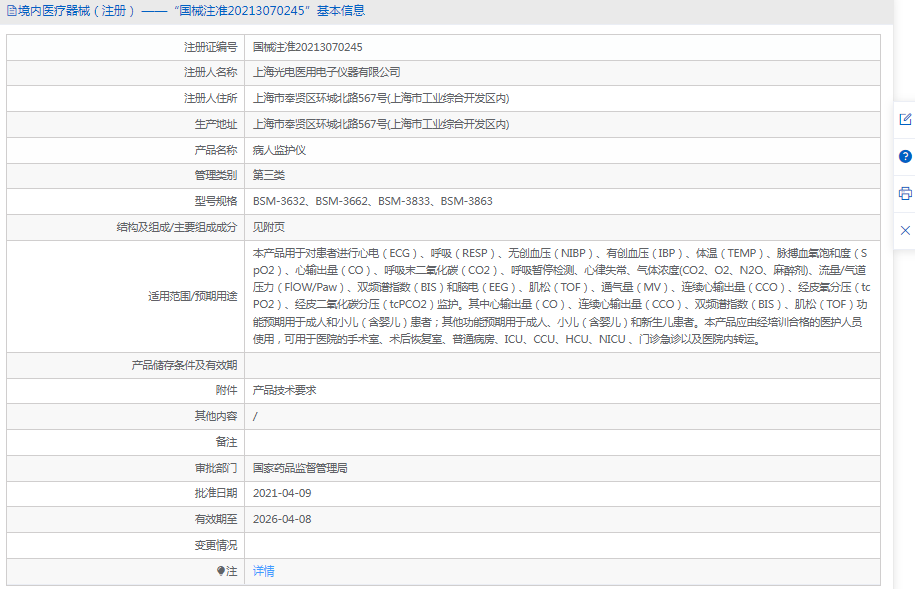Open the help question mark icon
915x589 pixels.
(905, 157)
